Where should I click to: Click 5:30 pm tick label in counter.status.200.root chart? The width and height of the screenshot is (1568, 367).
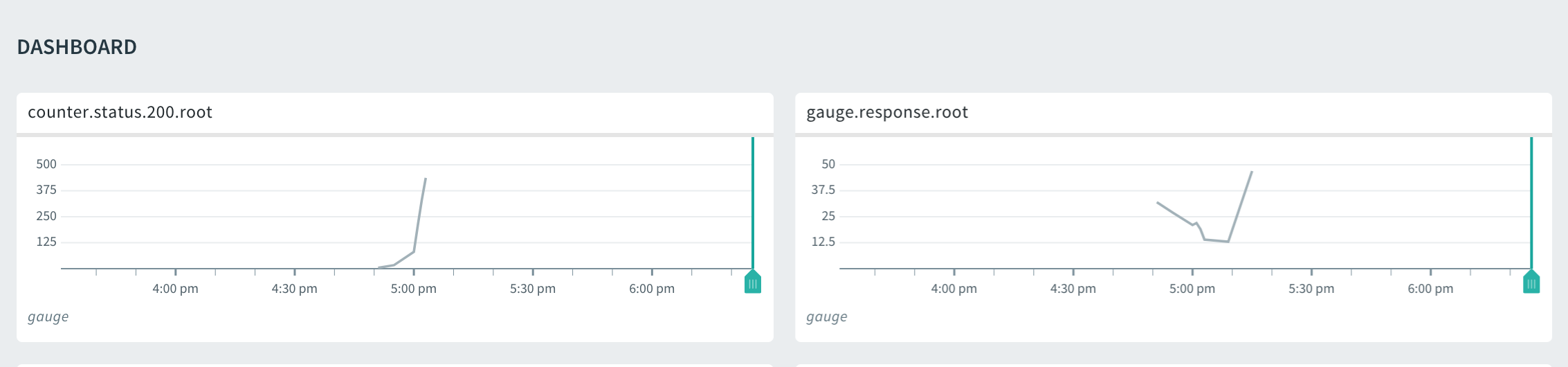click(x=532, y=289)
